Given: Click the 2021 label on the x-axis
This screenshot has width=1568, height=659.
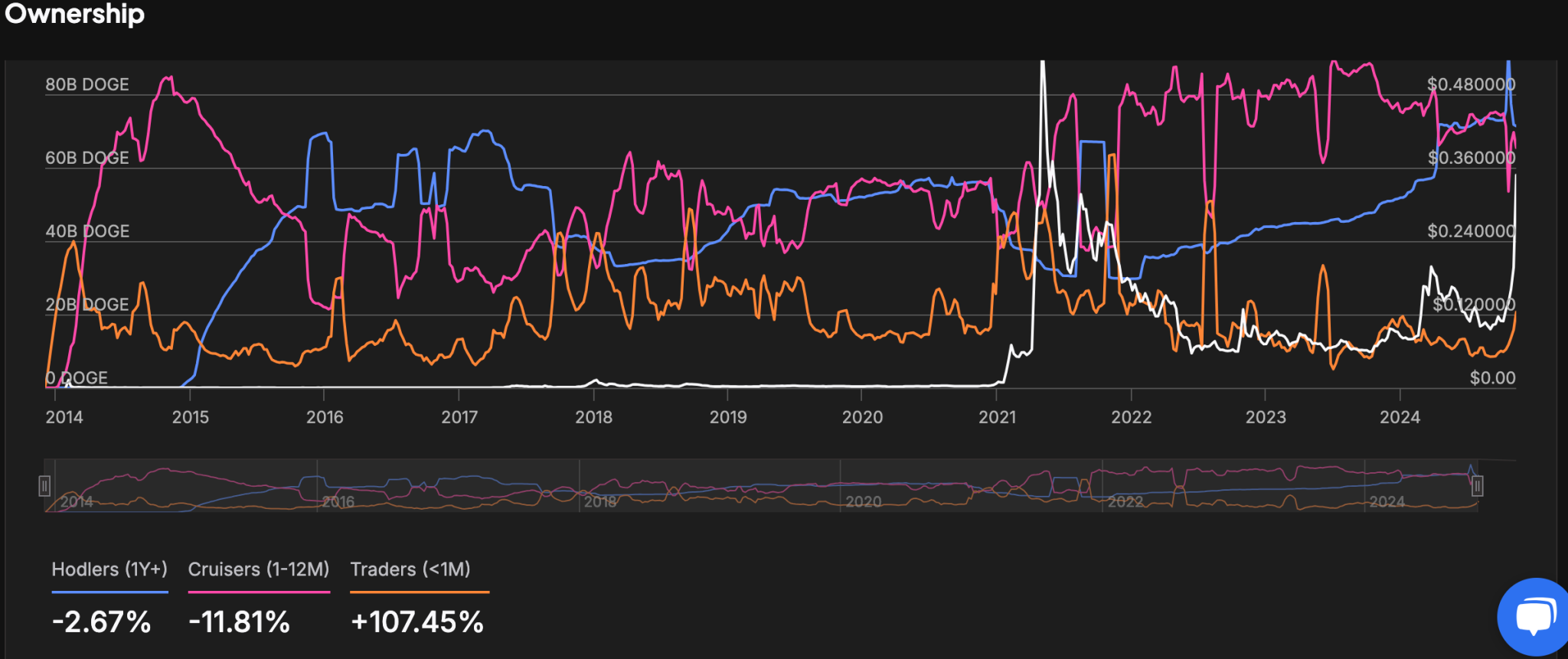Looking at the screenshot, I should (x=998, y=417).
